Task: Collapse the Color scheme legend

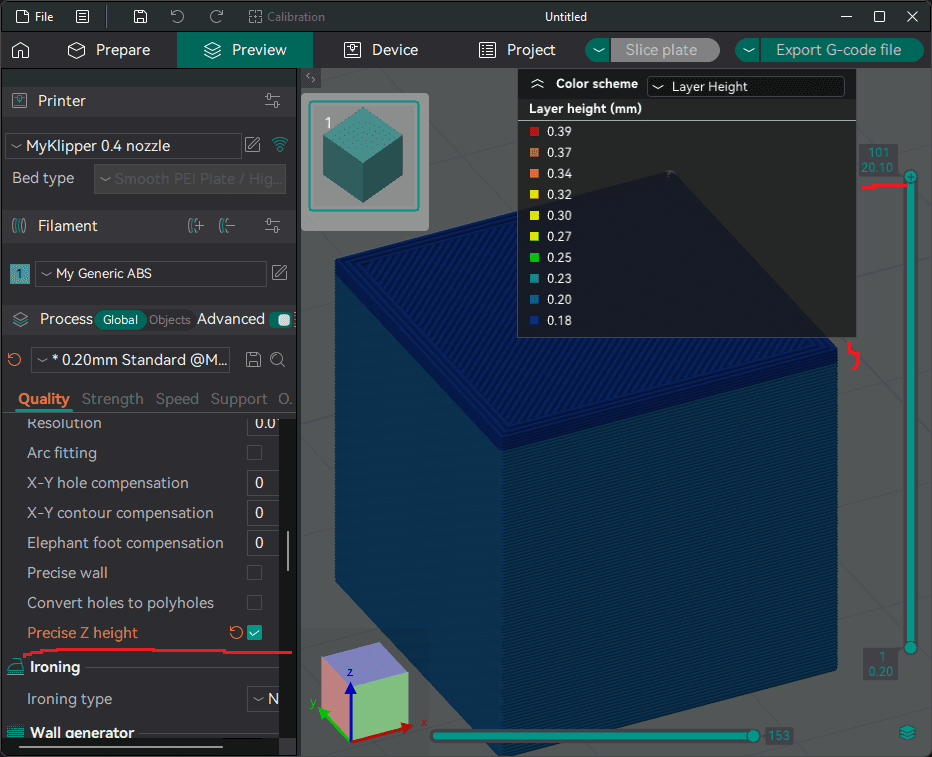Action: [537, 84]
